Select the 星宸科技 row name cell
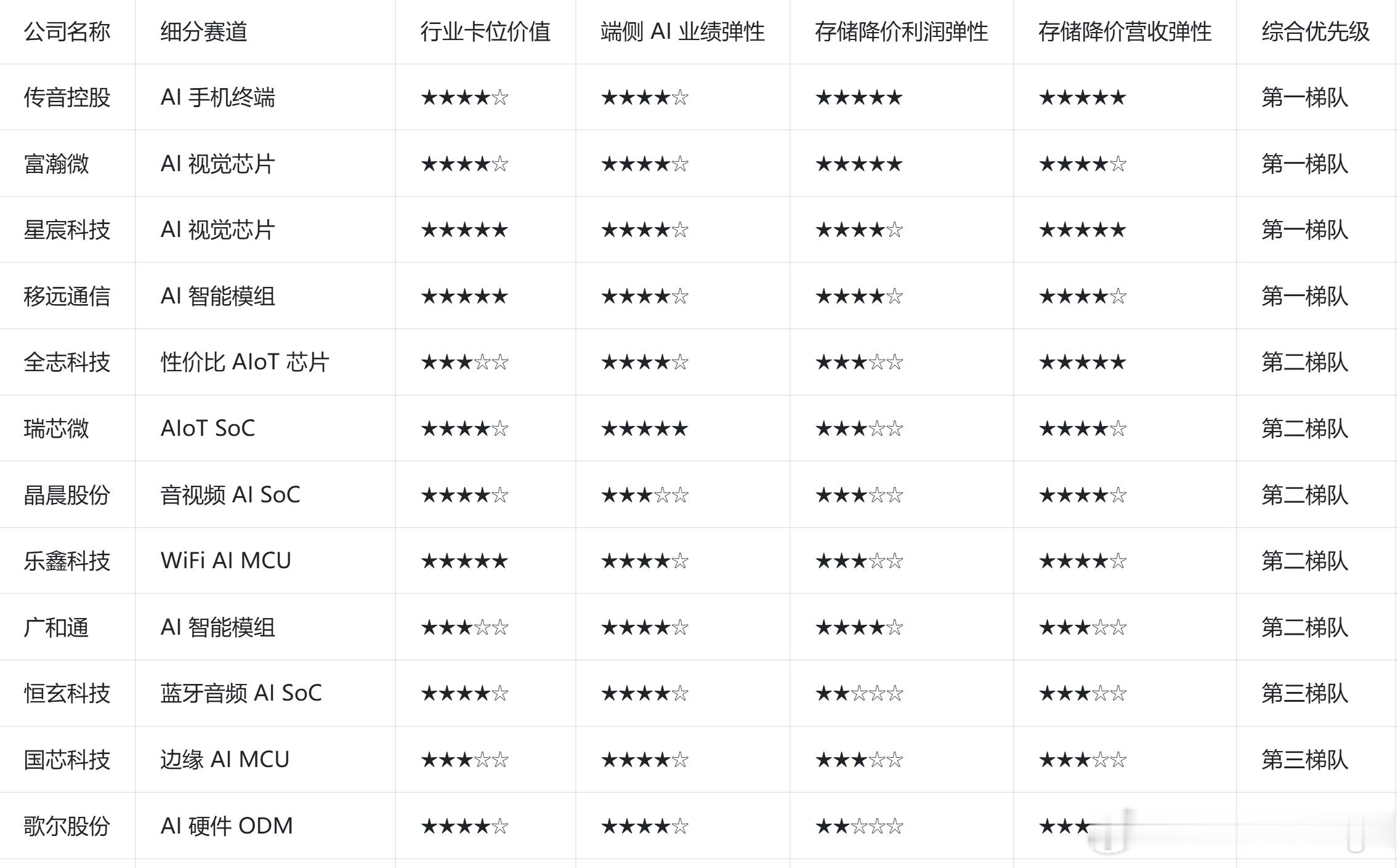 click(67, 230)
